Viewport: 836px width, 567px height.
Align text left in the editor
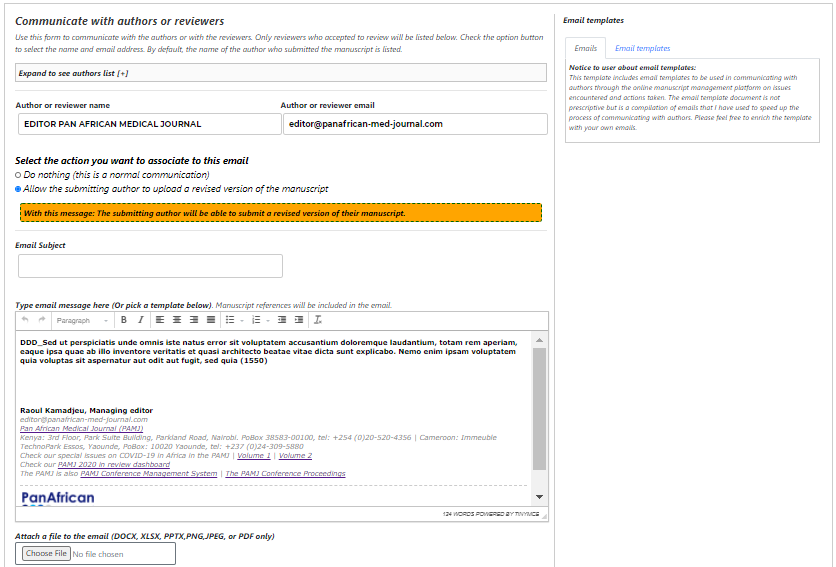pos(160,320)
